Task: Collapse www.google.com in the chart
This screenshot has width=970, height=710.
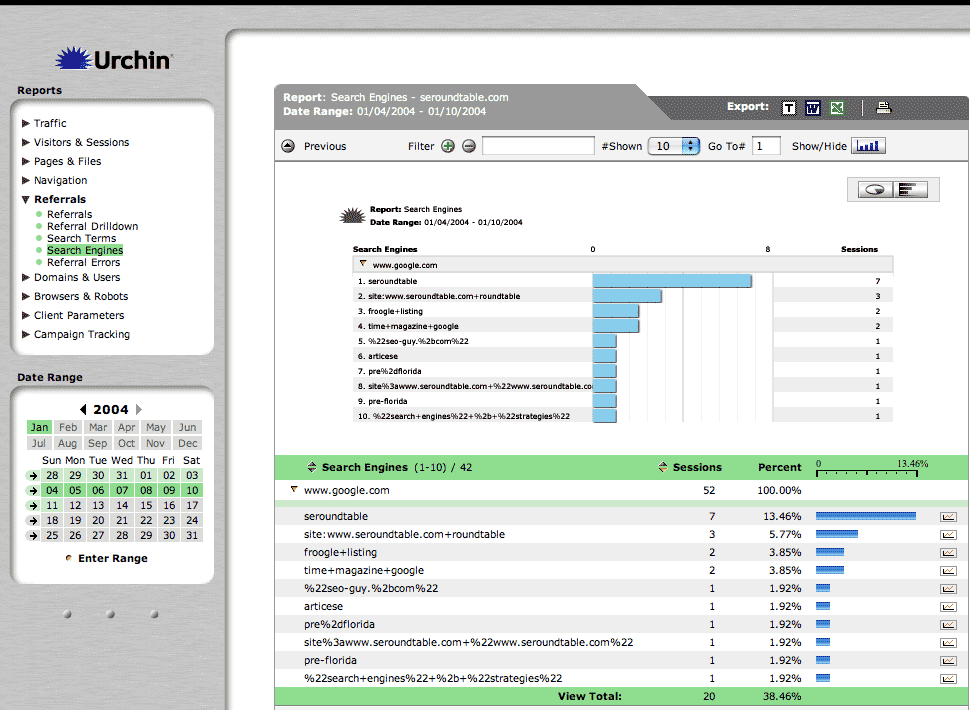Action: 363,264
